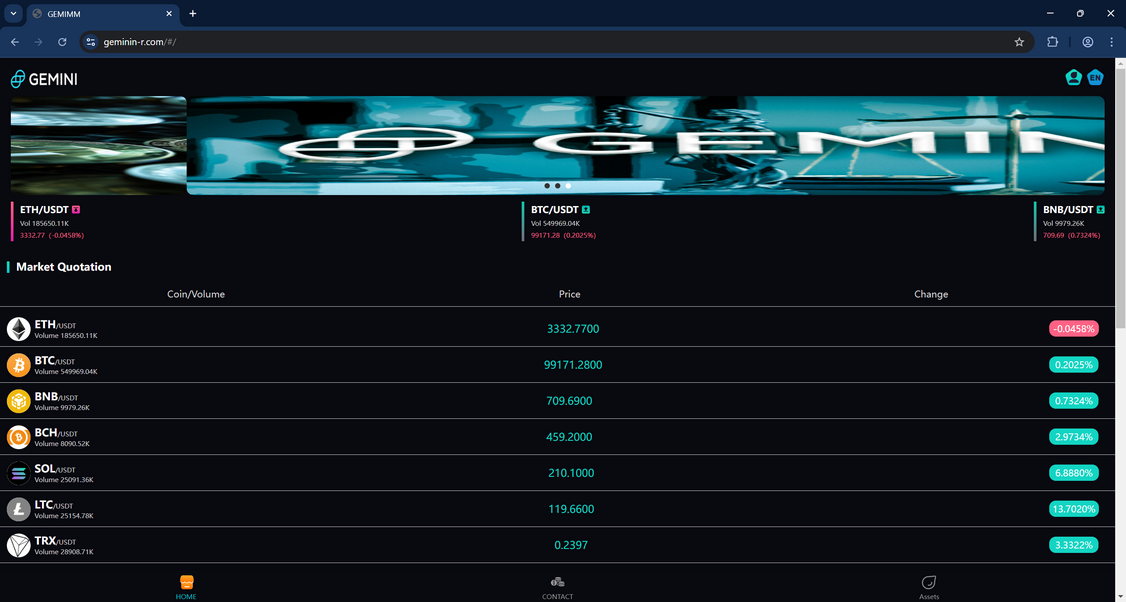Open the Chrome profile avatar icon
The width and height of the screenshot is (1126, 602).
click(x=1088, y=42)
